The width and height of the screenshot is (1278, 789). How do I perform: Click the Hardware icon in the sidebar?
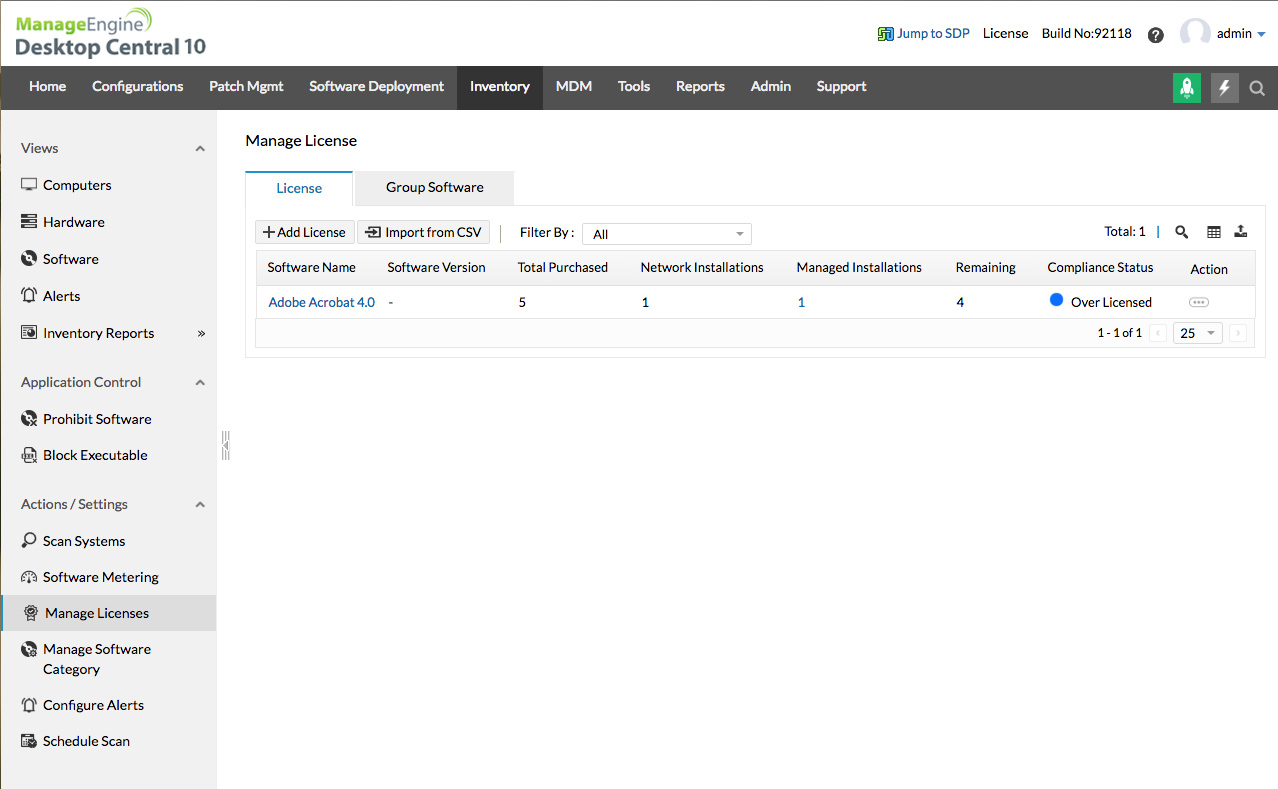(29, 222)
